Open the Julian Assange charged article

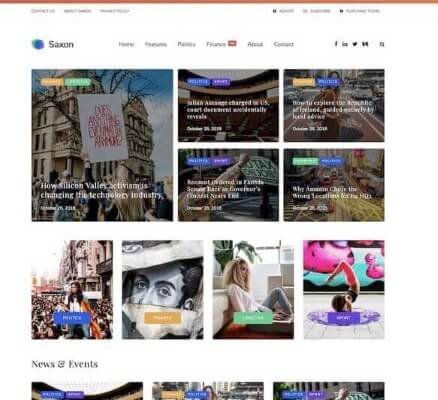point(228,110)
